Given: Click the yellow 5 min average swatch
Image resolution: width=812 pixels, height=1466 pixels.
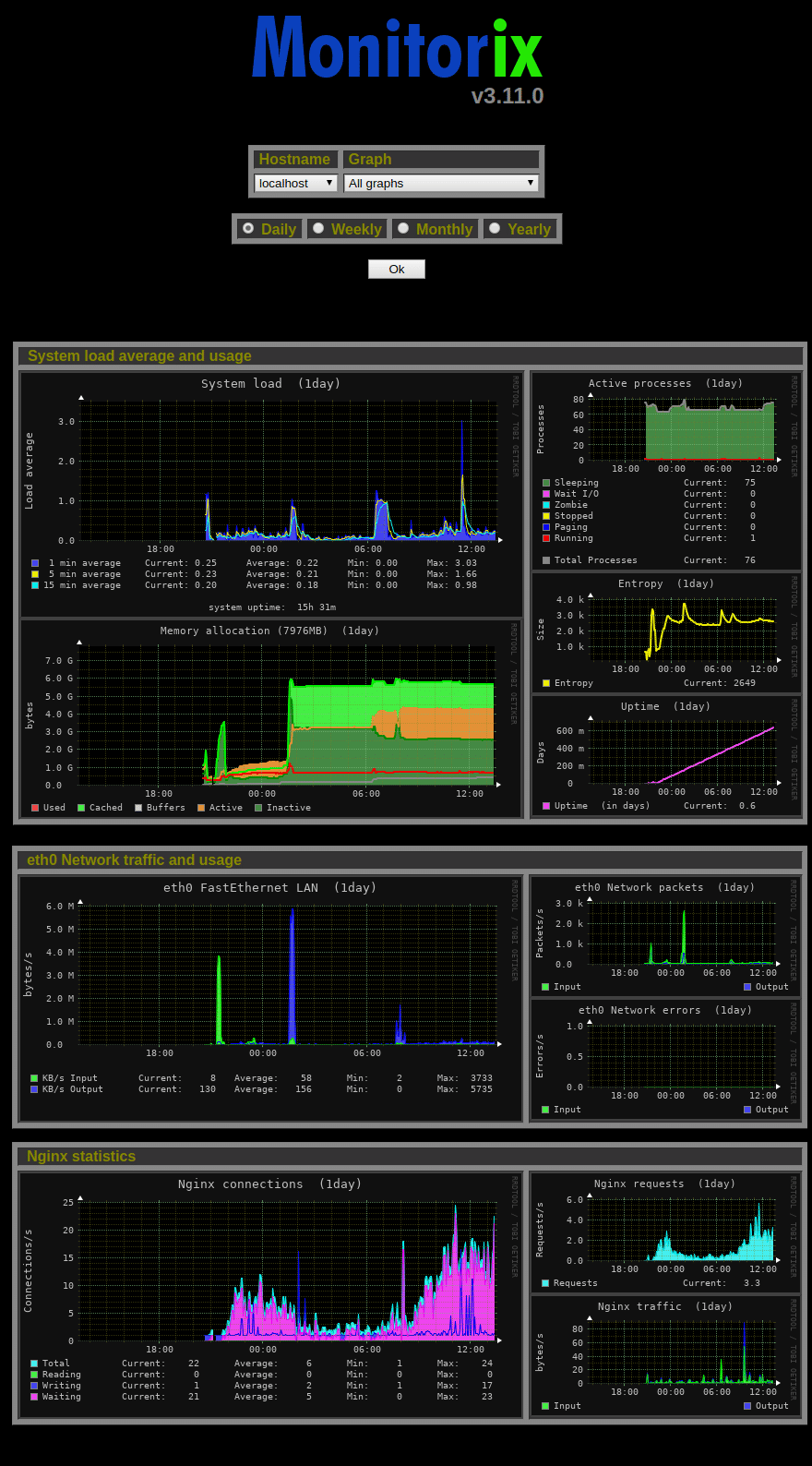Looking at the screenshot, I should tap(35, 574).
